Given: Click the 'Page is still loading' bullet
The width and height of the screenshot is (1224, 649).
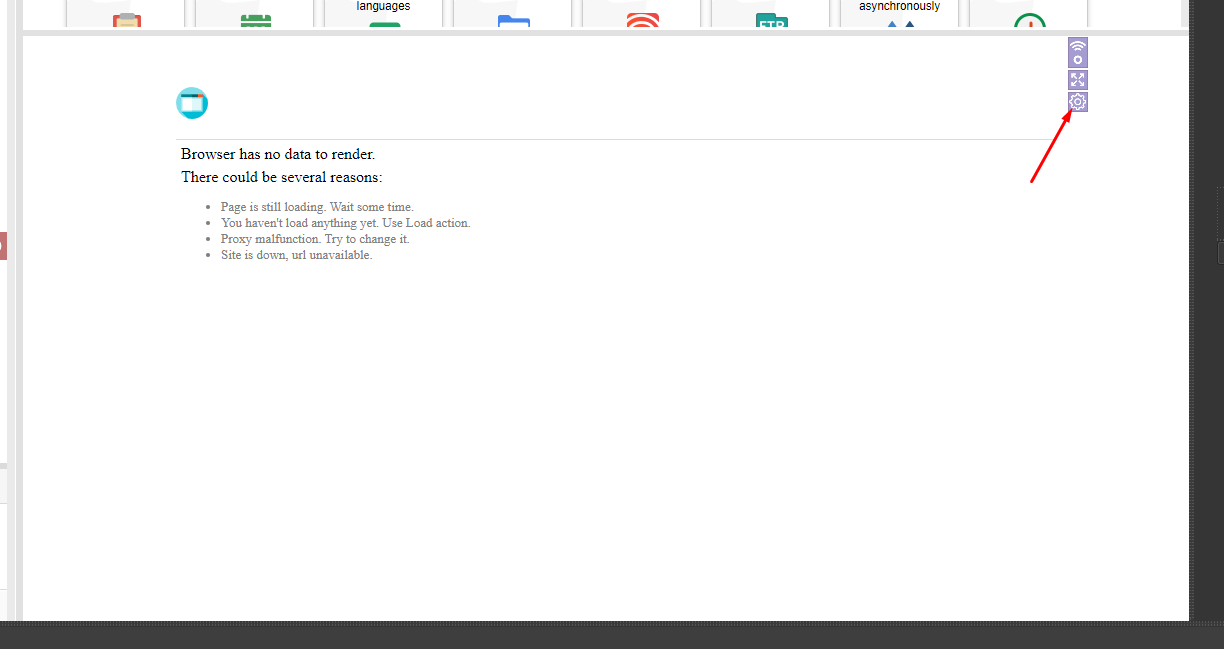Looking at the screenshot, I should [x=317, y=207].
